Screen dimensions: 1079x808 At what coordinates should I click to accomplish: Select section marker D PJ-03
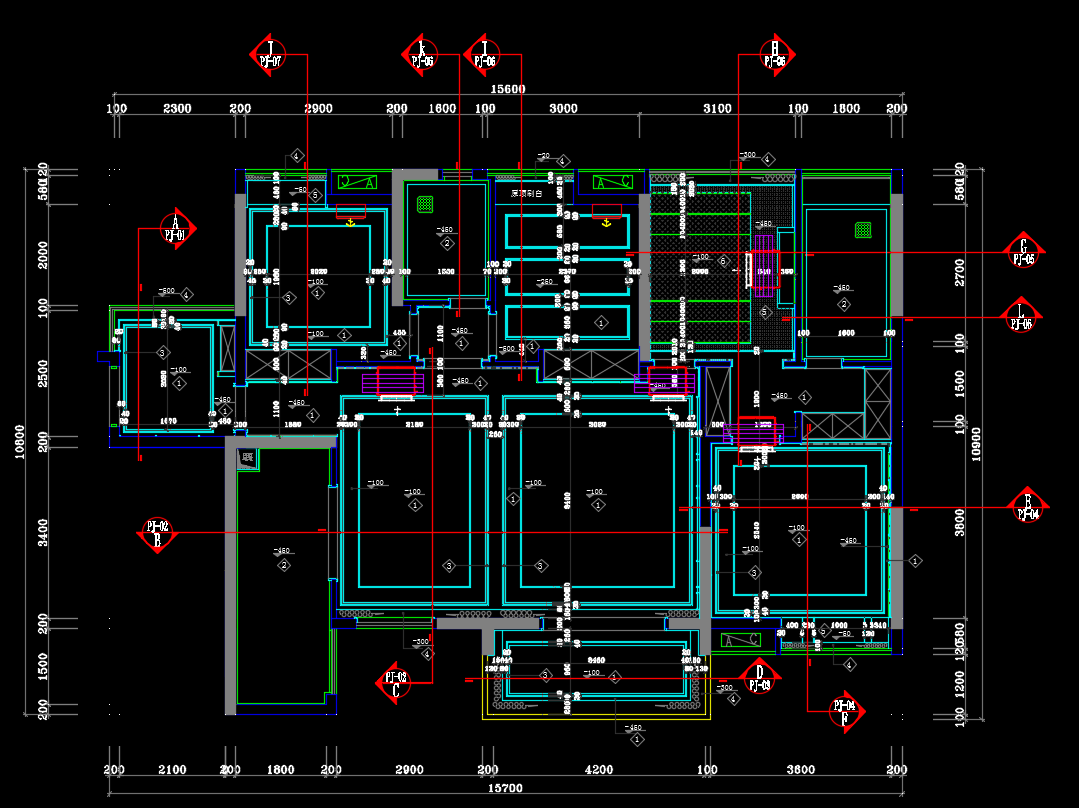click(x=760, y=678)
